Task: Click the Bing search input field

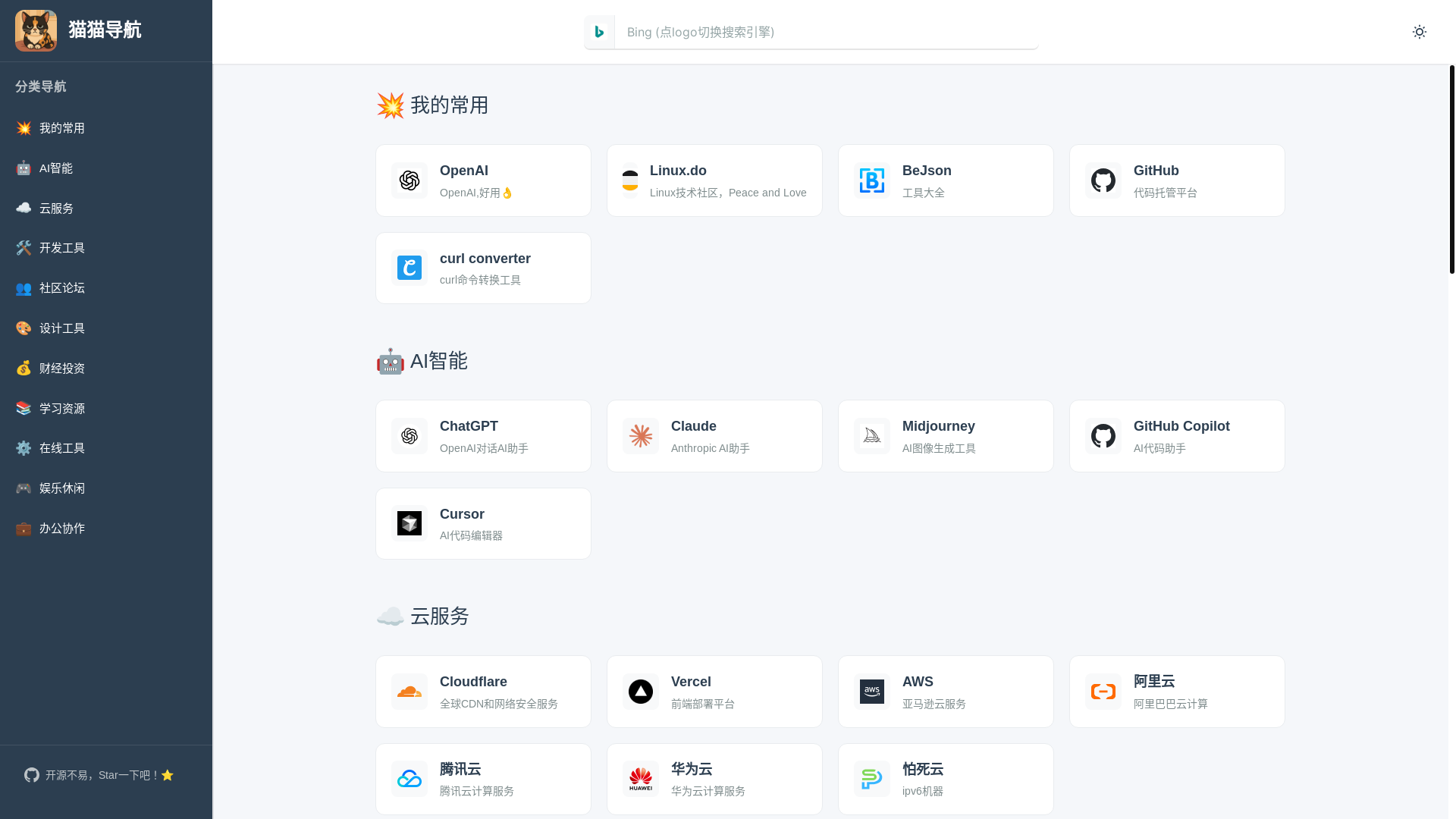Action: click(826, 32)
